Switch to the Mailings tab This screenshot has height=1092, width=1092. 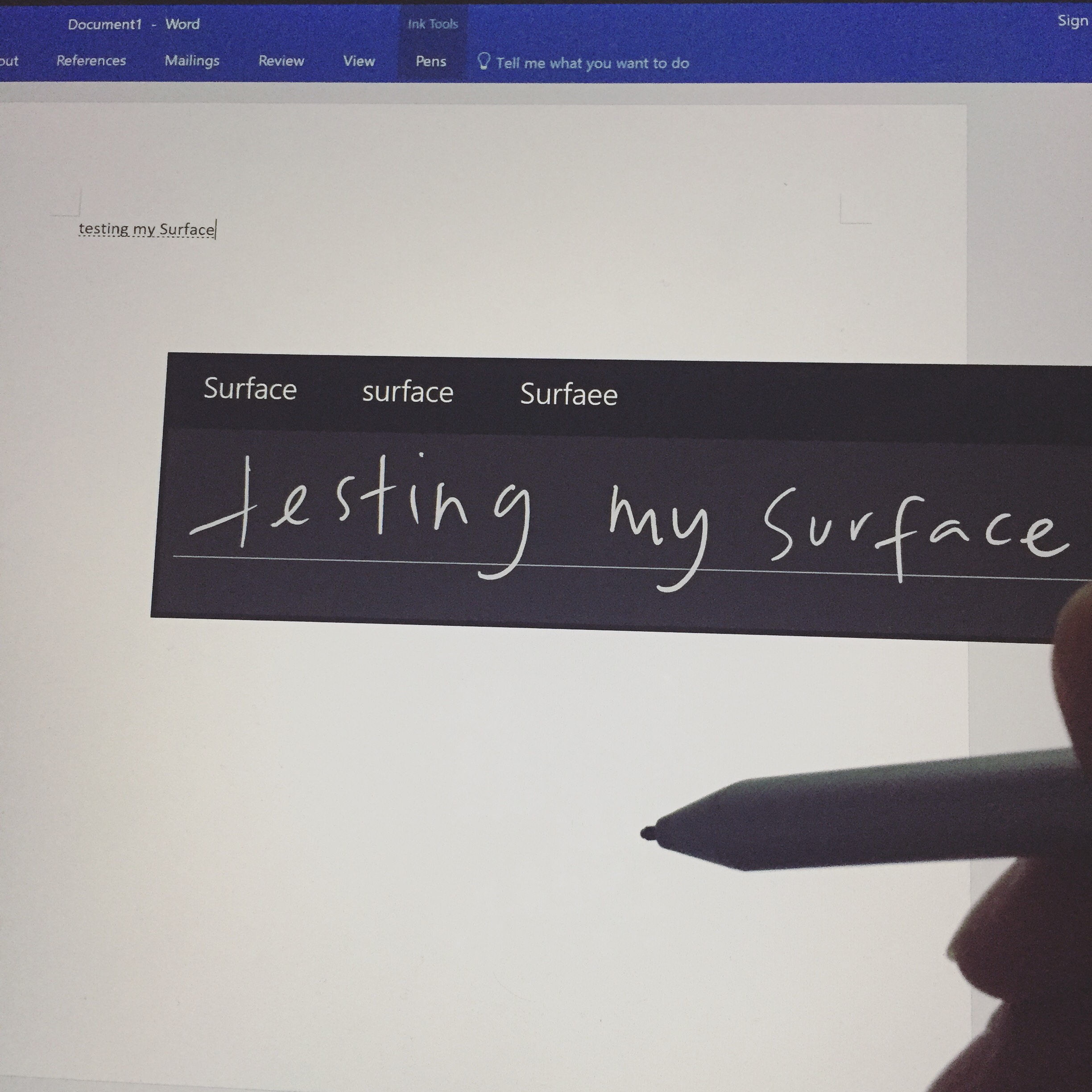click(192, 61)
